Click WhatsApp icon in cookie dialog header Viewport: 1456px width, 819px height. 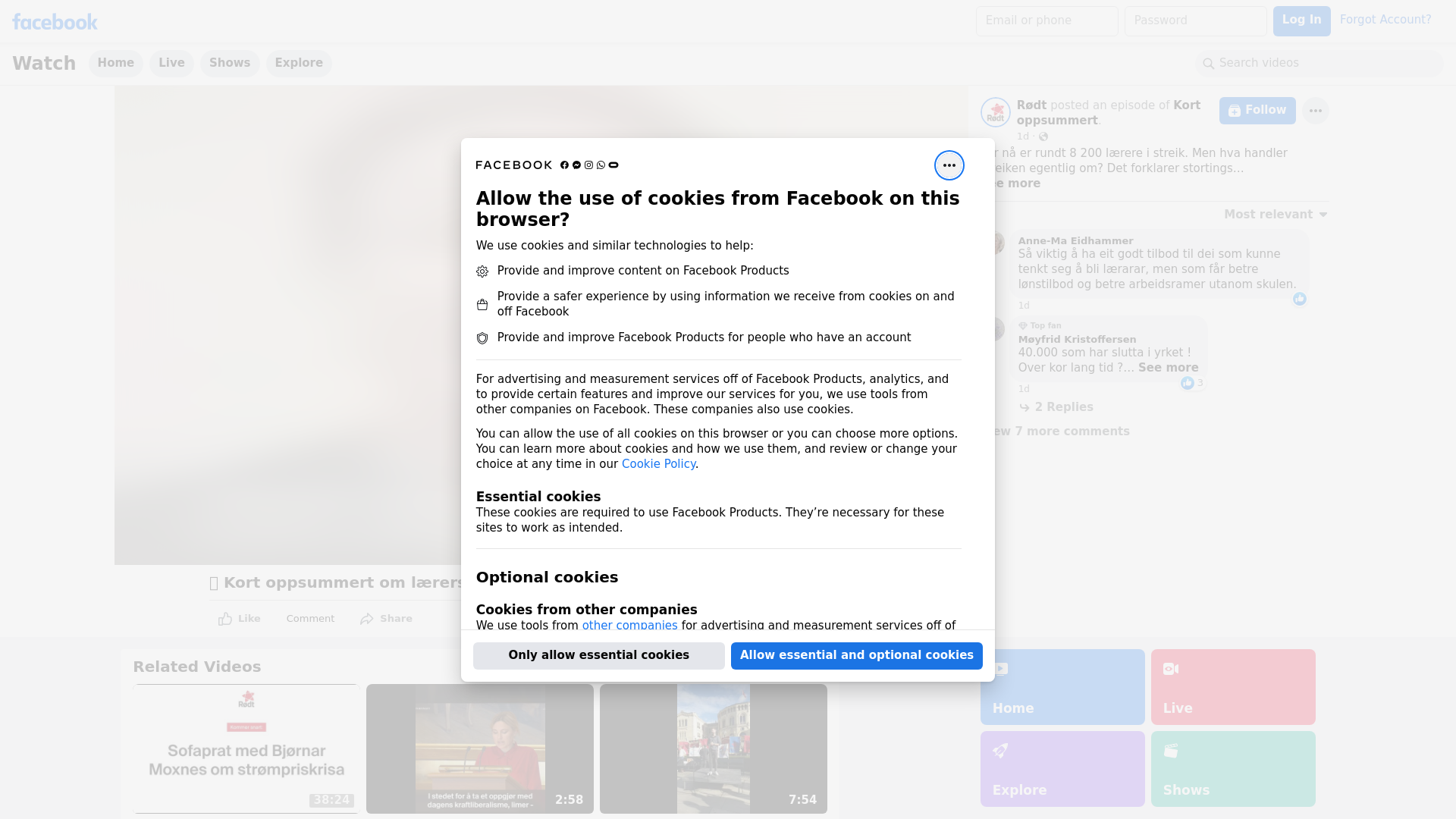point(601,165)
